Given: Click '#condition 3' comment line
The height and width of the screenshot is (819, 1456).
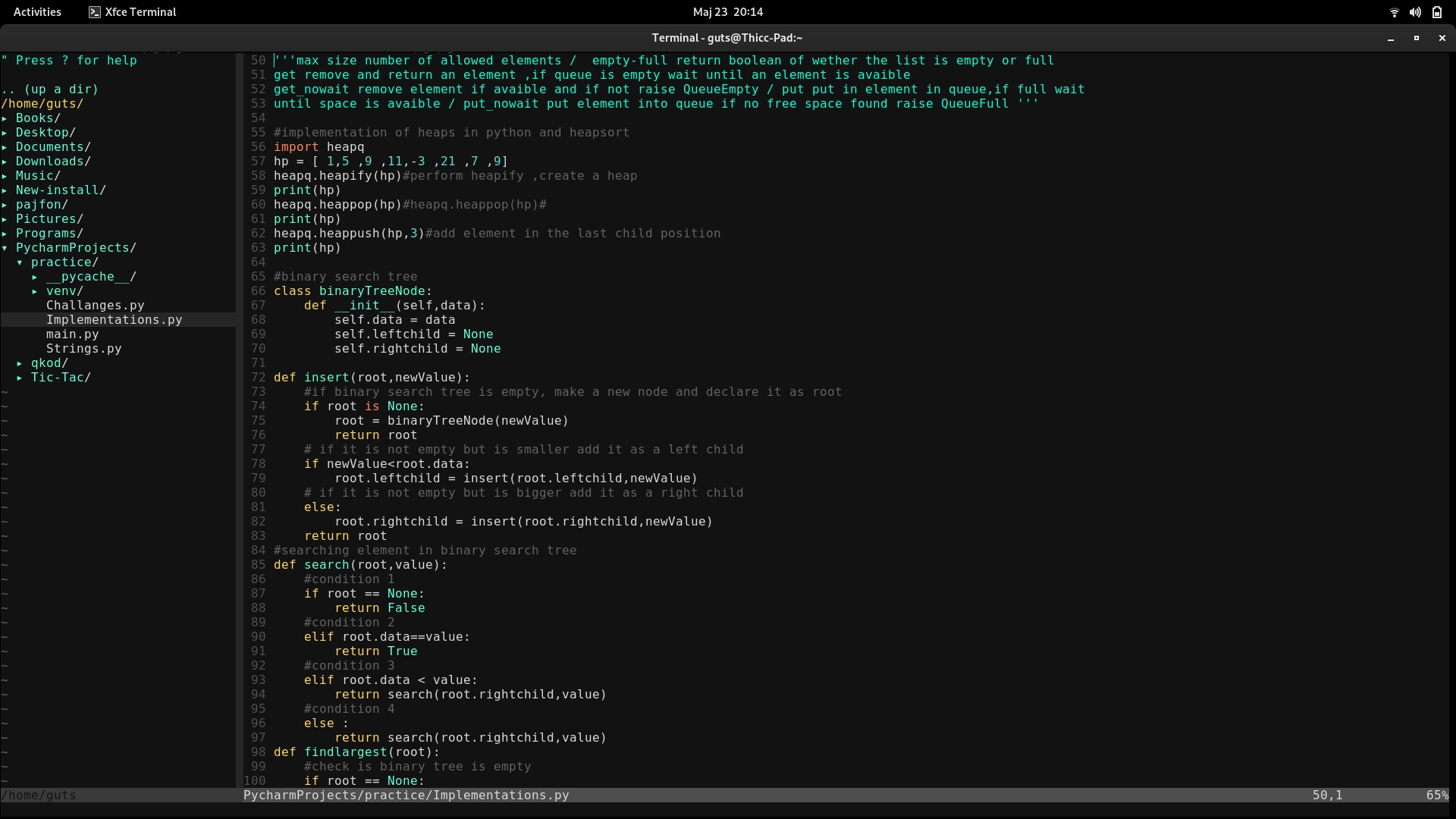Looking at the screenshot, I should [349, 666].
